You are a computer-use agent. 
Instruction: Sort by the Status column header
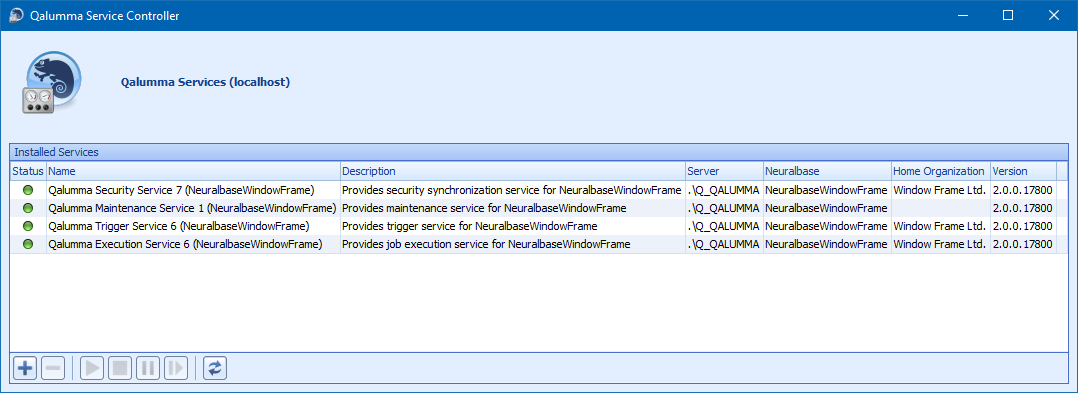click(28, 171)
